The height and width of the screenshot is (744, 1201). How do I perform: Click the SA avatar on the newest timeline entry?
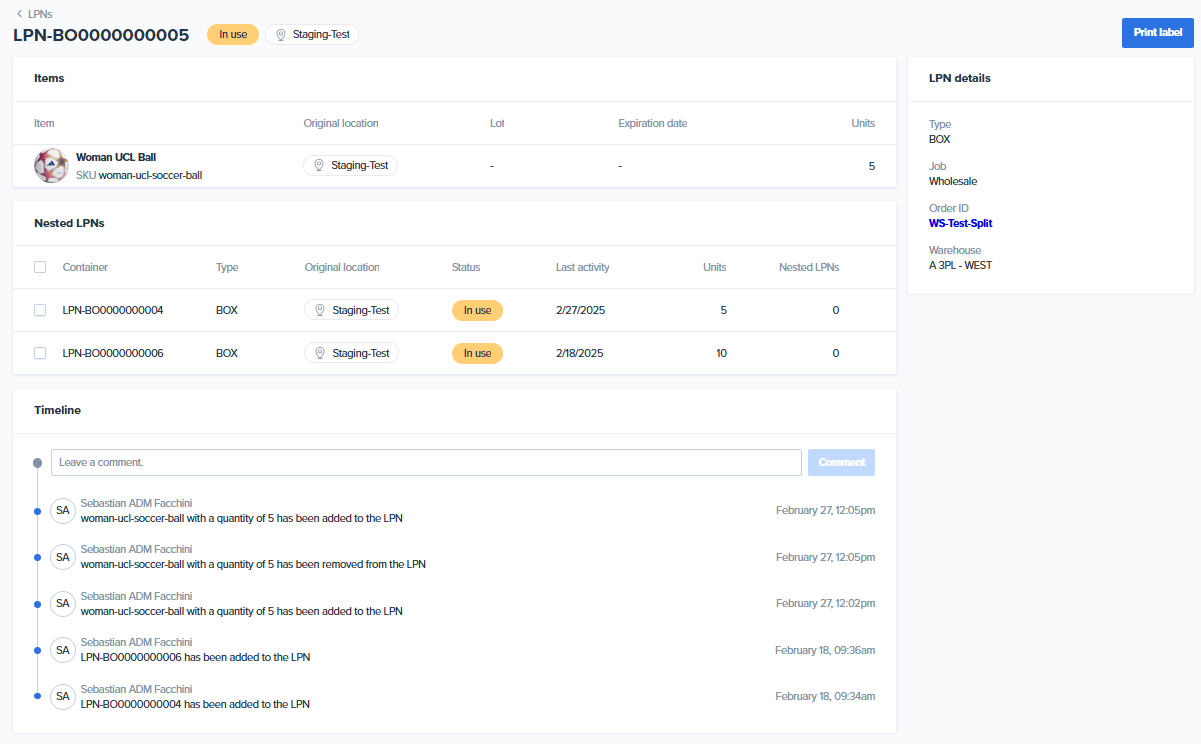coord(62,510)
